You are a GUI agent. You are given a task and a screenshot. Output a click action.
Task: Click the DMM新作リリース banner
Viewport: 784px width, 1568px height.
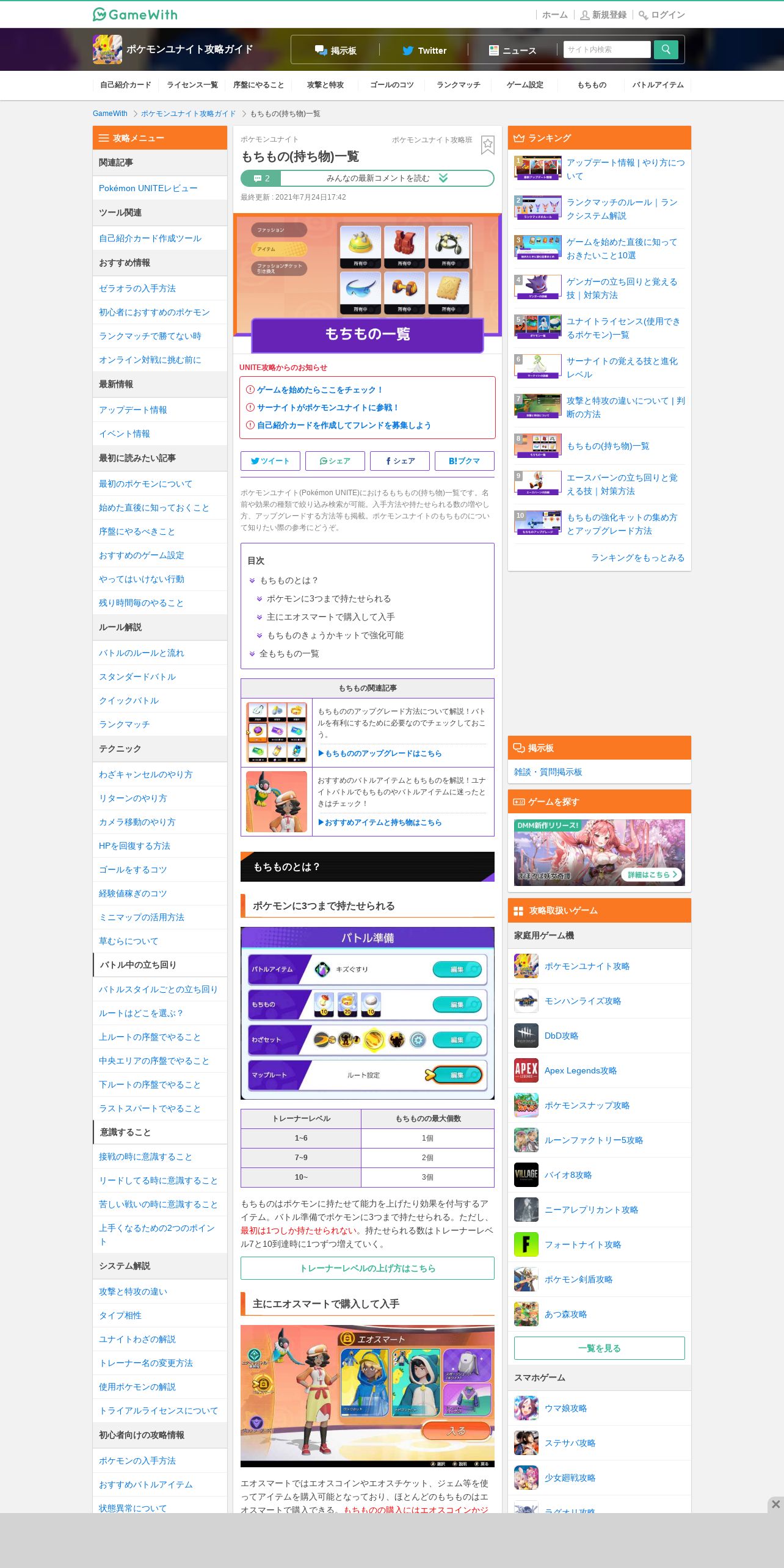tap(600, 852)
